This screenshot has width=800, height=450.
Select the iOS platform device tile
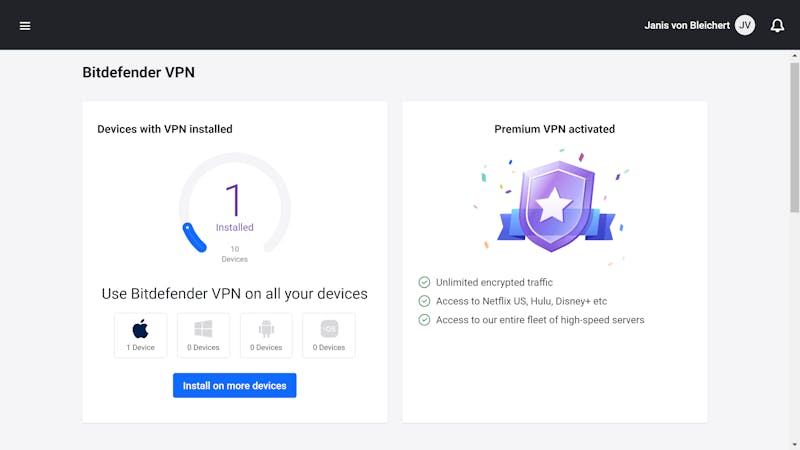[x=329, y=335]
